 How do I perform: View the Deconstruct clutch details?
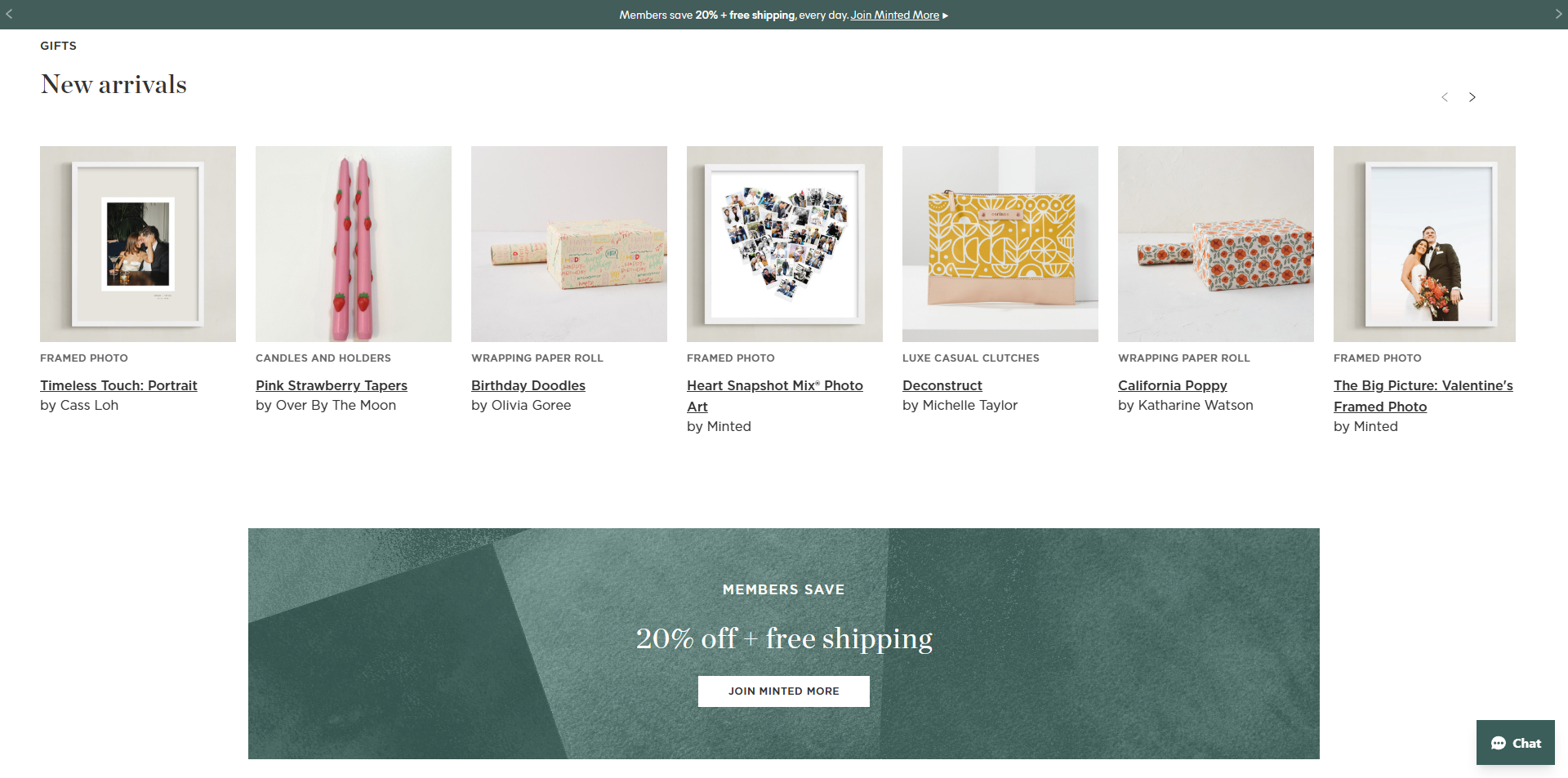point(942,385)
